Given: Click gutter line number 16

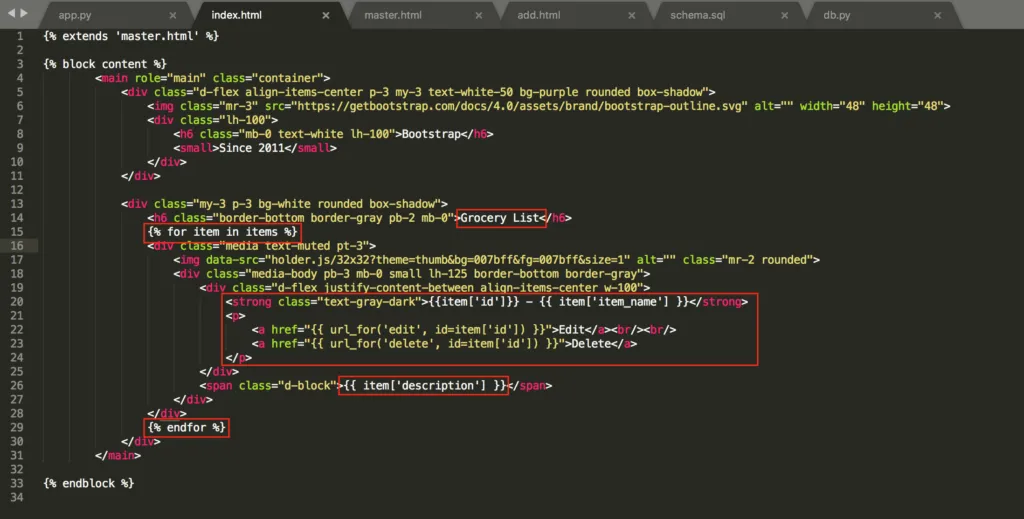Looking at the screenshot, I should tap(16, 245).
